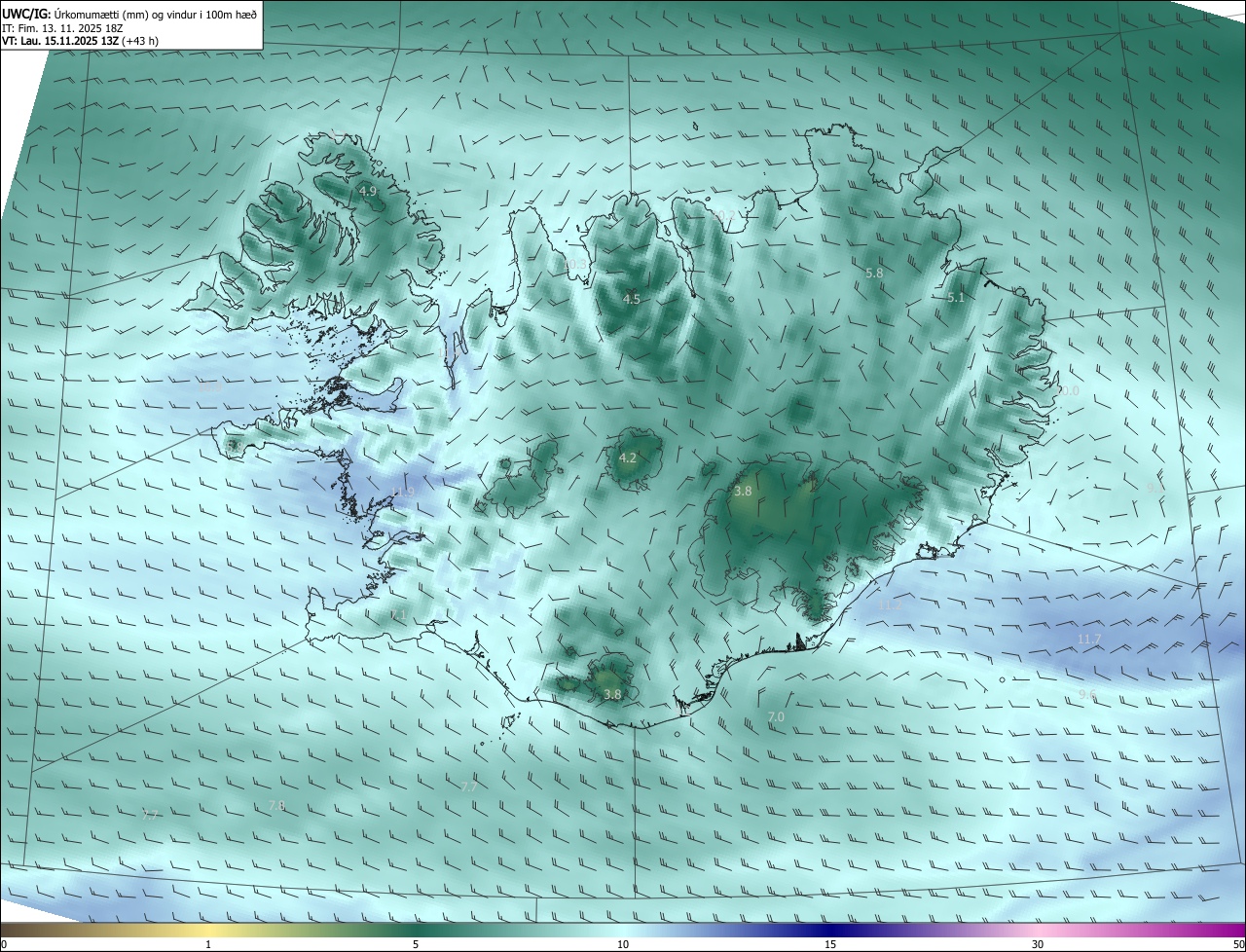The height and width of the screenshot is (952, 1246).
Task: Select the "Úrkomumætti (mm) og vindur í 100m hæð" title
Action: pos(155,14)
